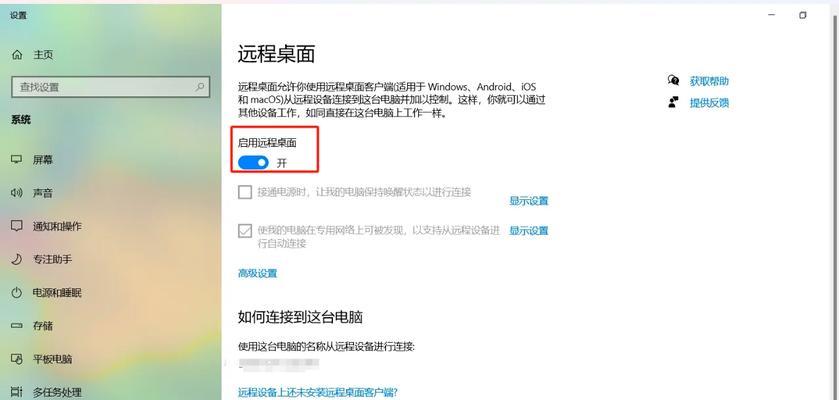Select 专注助手 in the sidebar menu

[52, 259]
